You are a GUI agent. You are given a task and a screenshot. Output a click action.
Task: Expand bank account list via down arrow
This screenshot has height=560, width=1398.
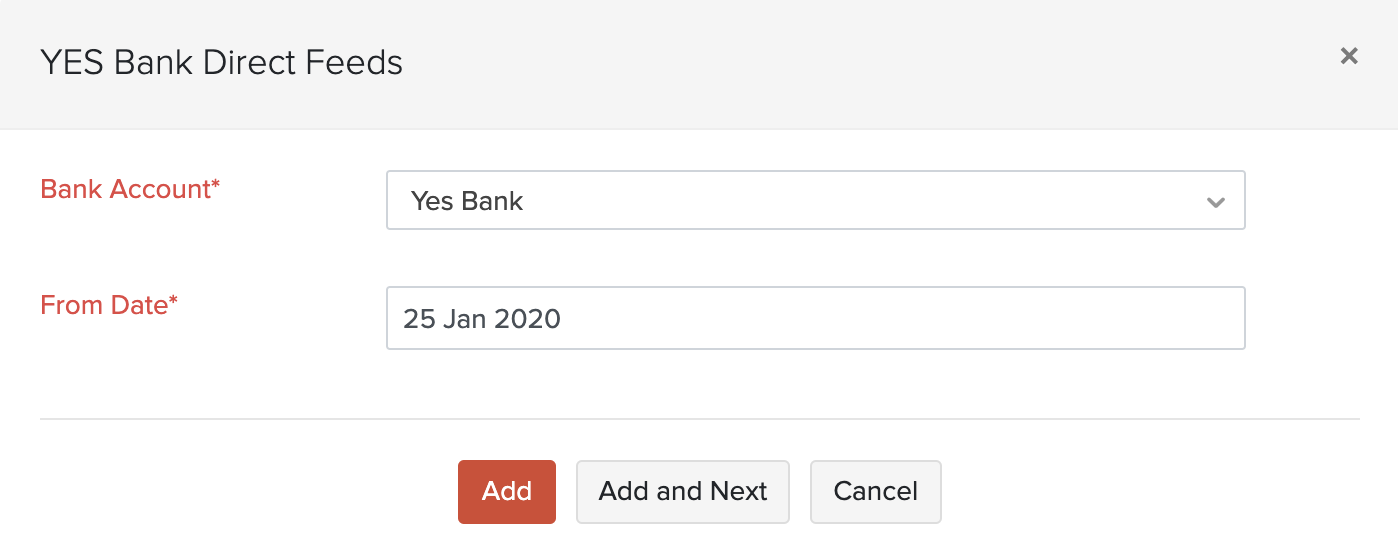click(x=1215, y=202)
